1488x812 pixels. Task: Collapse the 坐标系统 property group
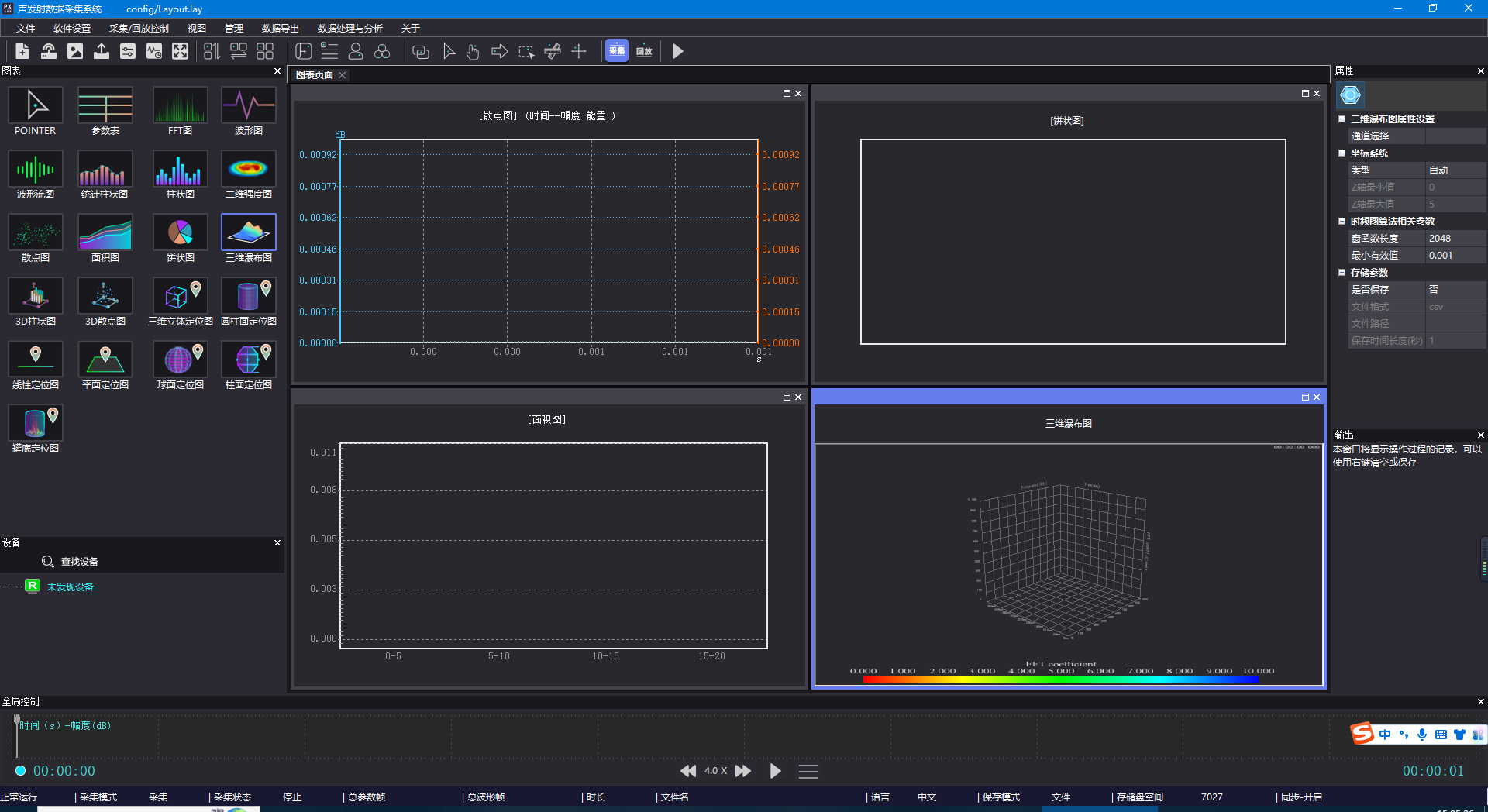pos(1342,153)
